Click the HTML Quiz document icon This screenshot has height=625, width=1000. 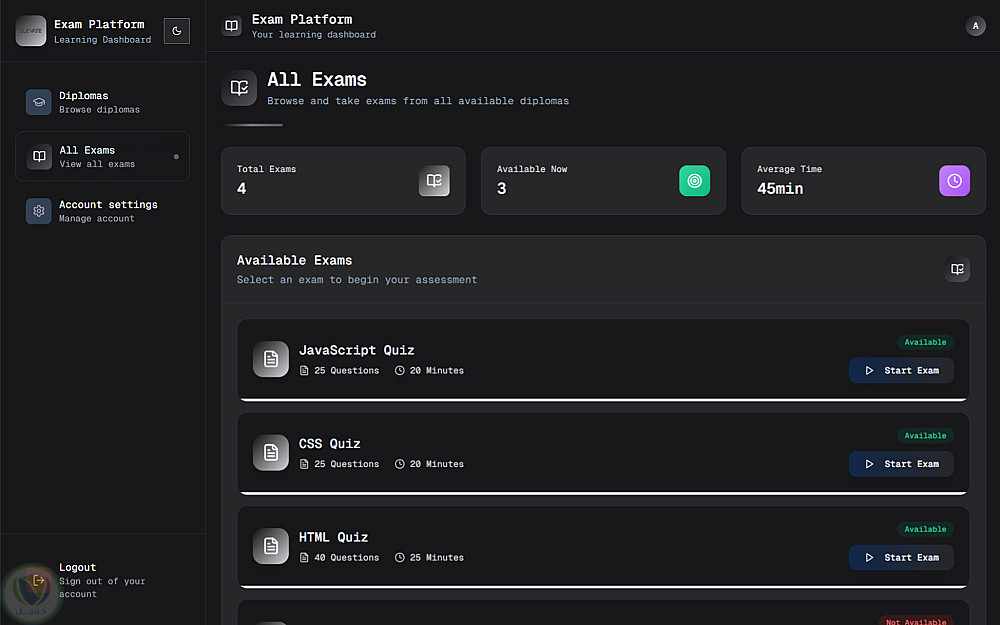click(270, 546)
